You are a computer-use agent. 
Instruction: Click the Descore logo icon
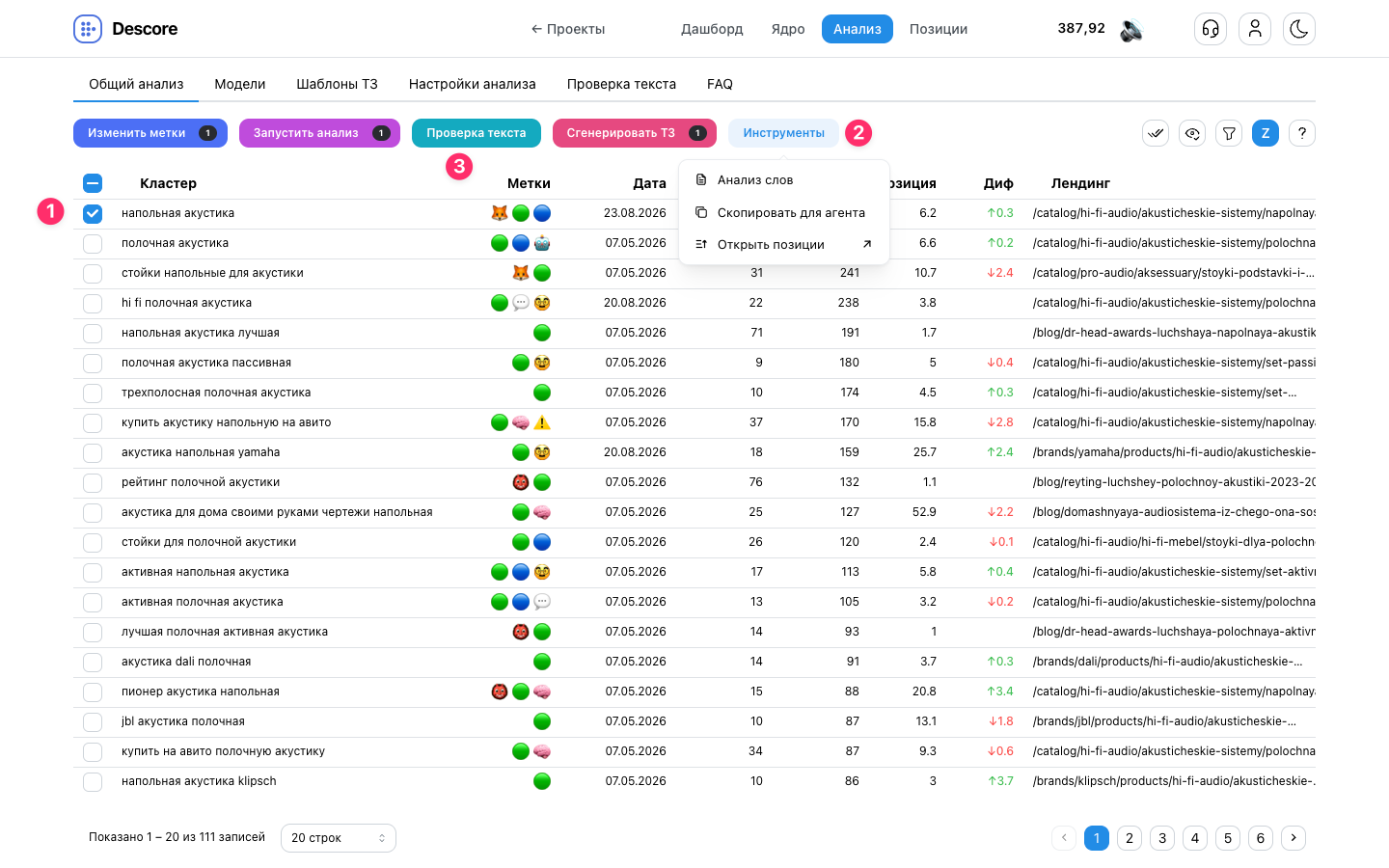coord(88,29)
